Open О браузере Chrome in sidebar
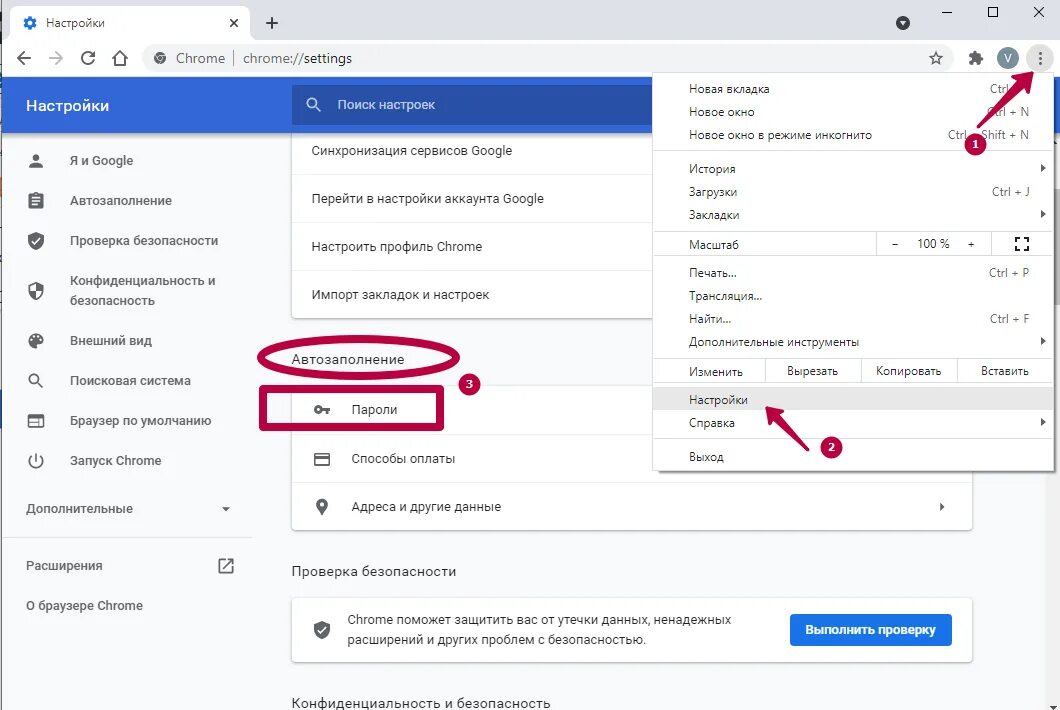 point(85,606)
